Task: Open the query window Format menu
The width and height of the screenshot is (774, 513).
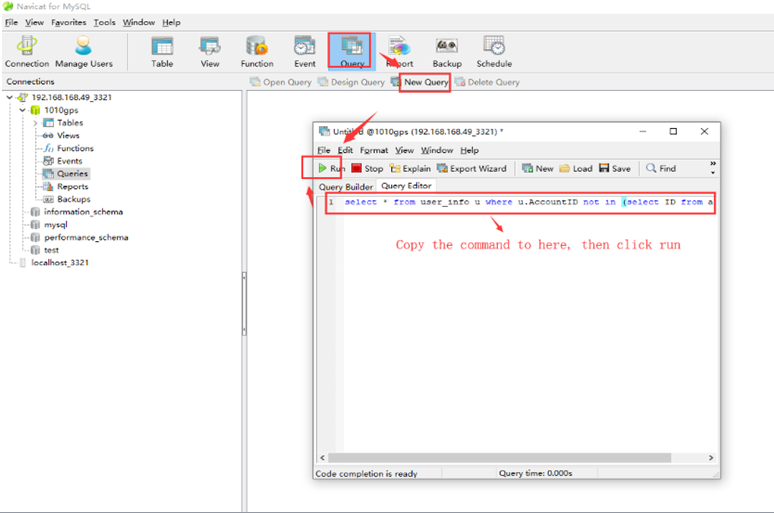Action: point(374,150)
